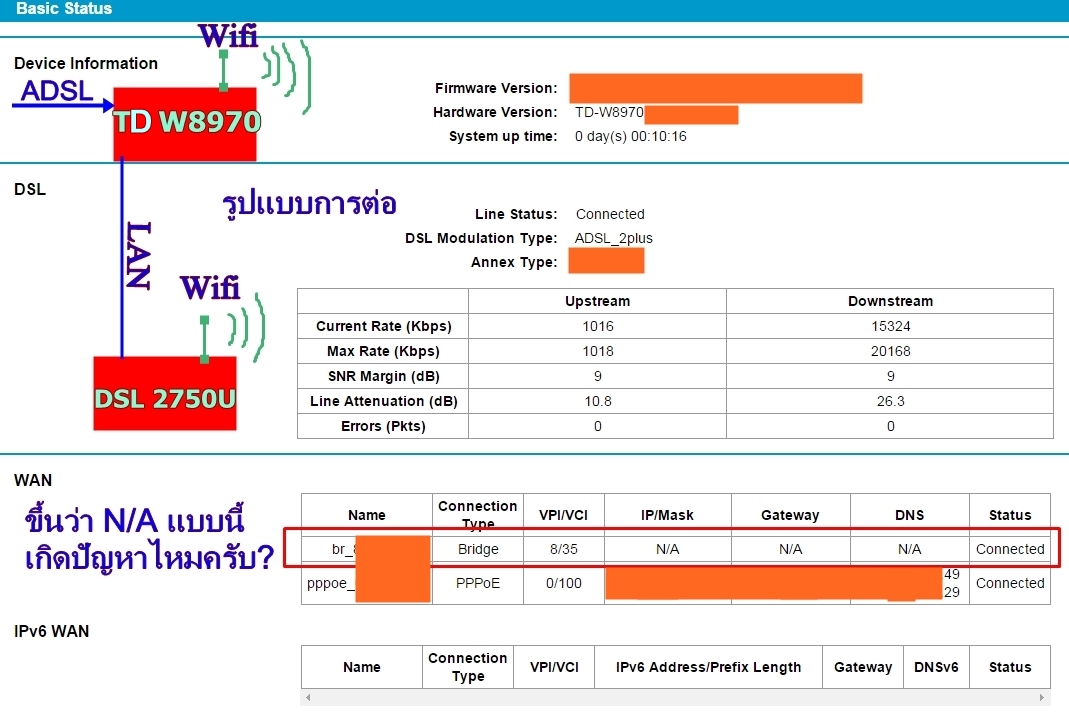Select the "SNR Margin (dB)" row label
The image size is (1069, 718).
click(383, 376)
